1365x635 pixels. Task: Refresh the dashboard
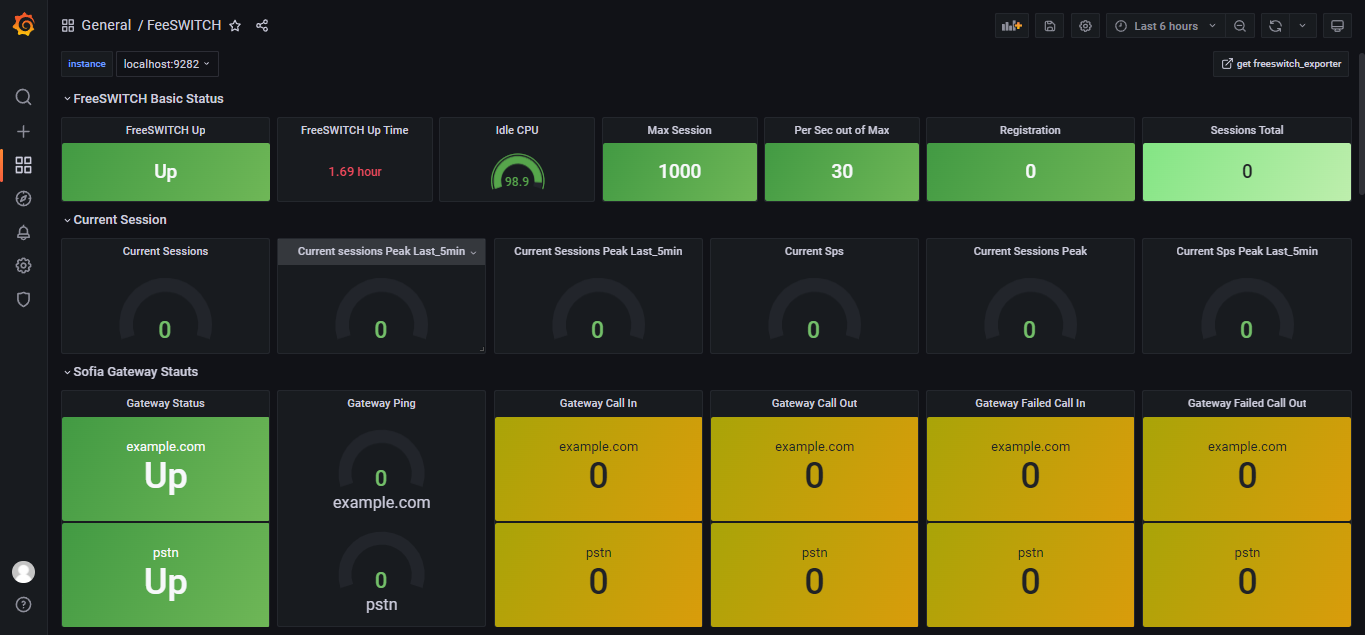pos(1275,26)
